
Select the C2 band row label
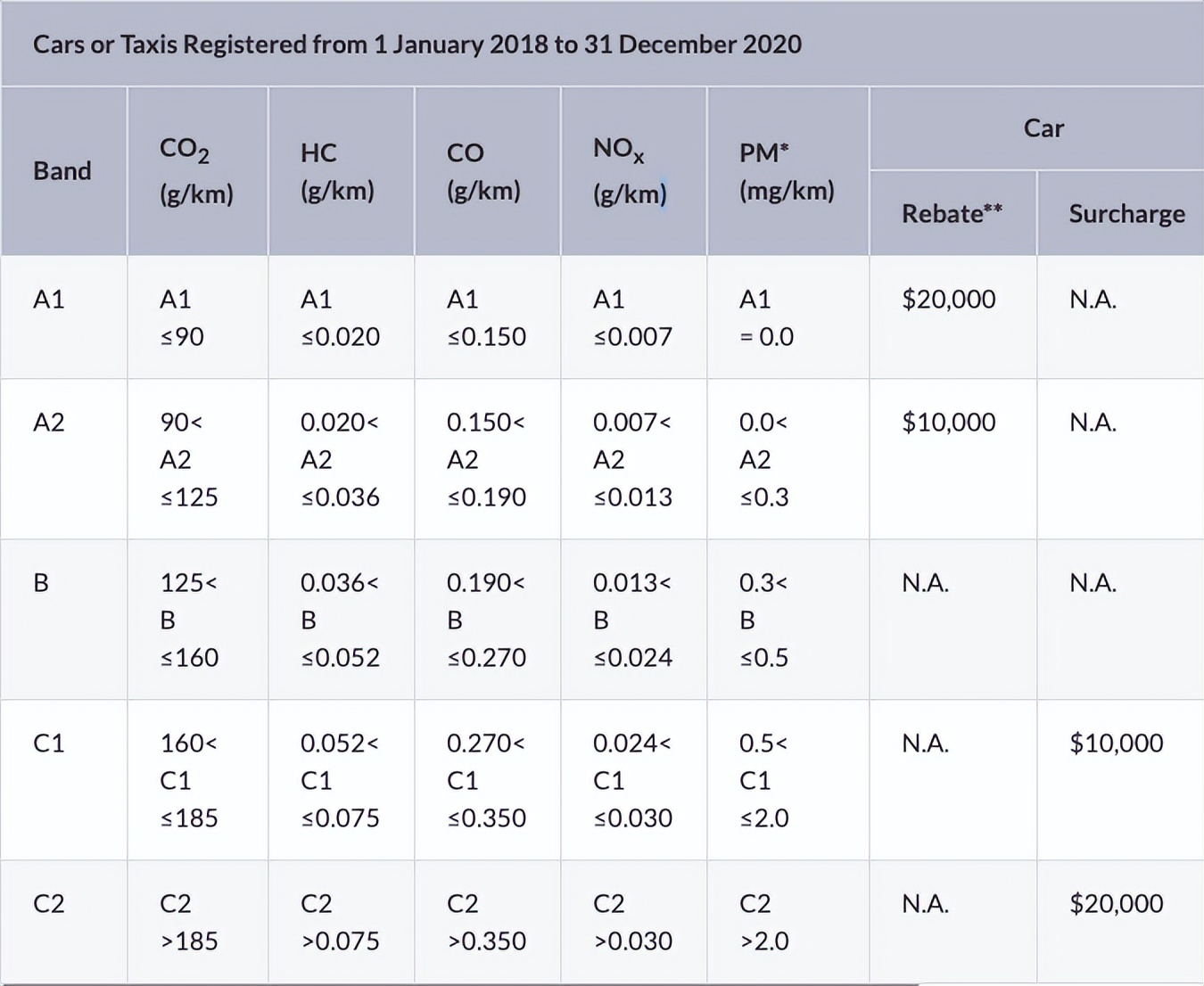[x=49, y=903]
